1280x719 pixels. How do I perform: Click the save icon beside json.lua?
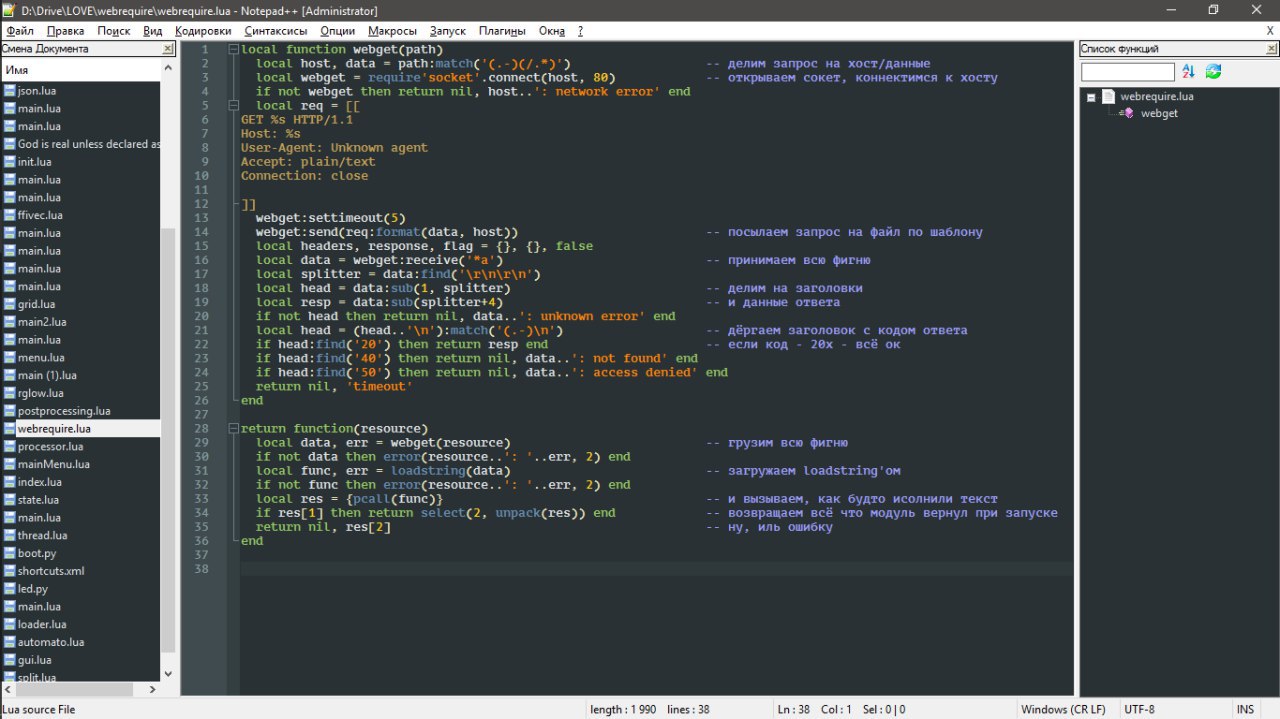pyautogui.click(x=9, y=91)
